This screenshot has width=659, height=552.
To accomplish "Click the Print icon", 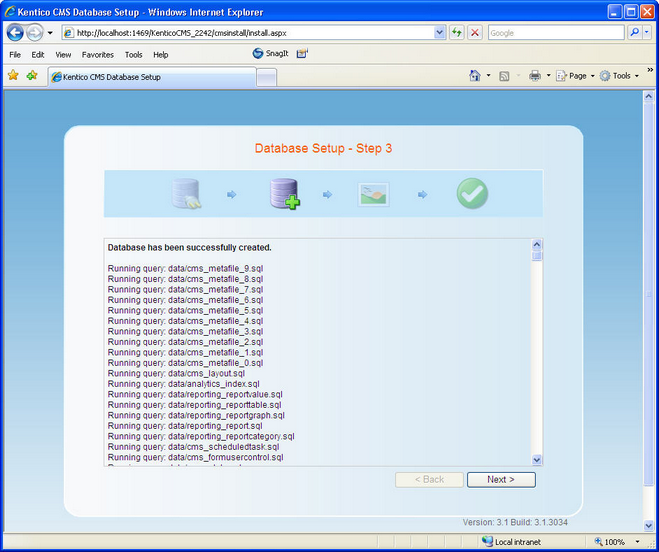I will [x=535, y=76].
